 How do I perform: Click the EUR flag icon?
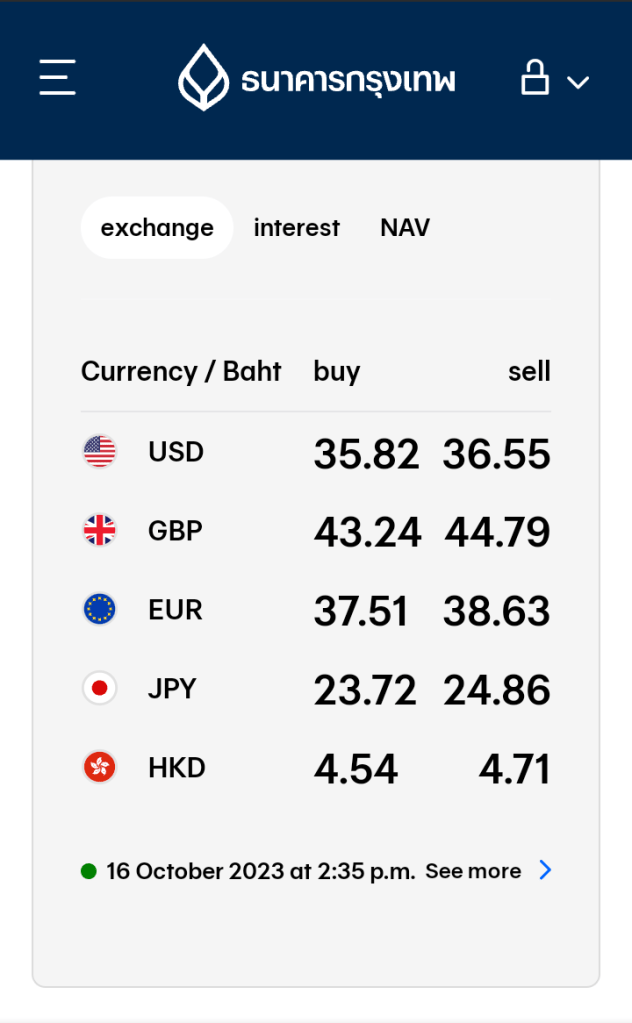pos(99,609)
